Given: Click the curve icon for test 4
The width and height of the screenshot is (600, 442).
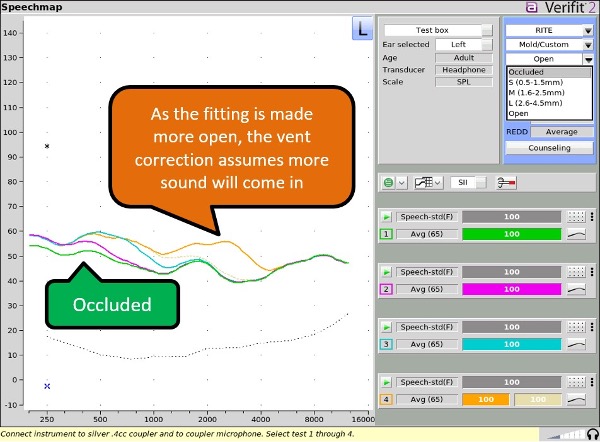Looking at the screenshot, I should pos(576,400).
